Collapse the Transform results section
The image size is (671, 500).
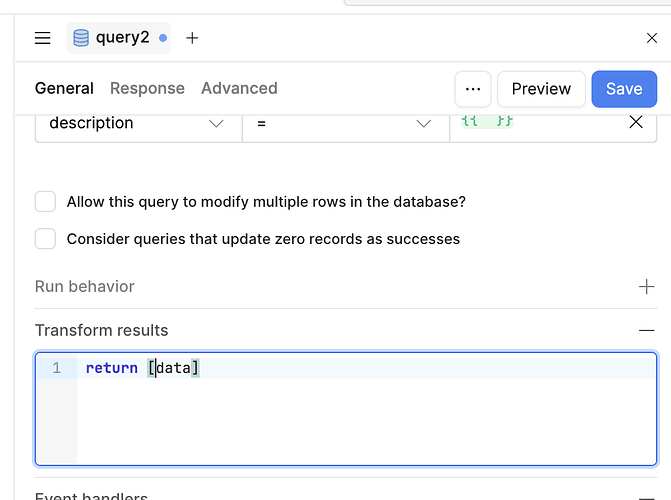click(646, 330)
